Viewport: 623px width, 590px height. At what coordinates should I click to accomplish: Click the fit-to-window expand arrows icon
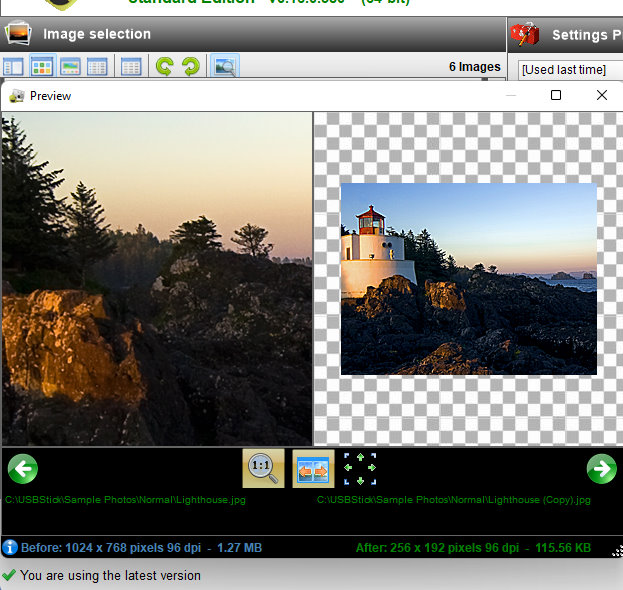point(360,468)
